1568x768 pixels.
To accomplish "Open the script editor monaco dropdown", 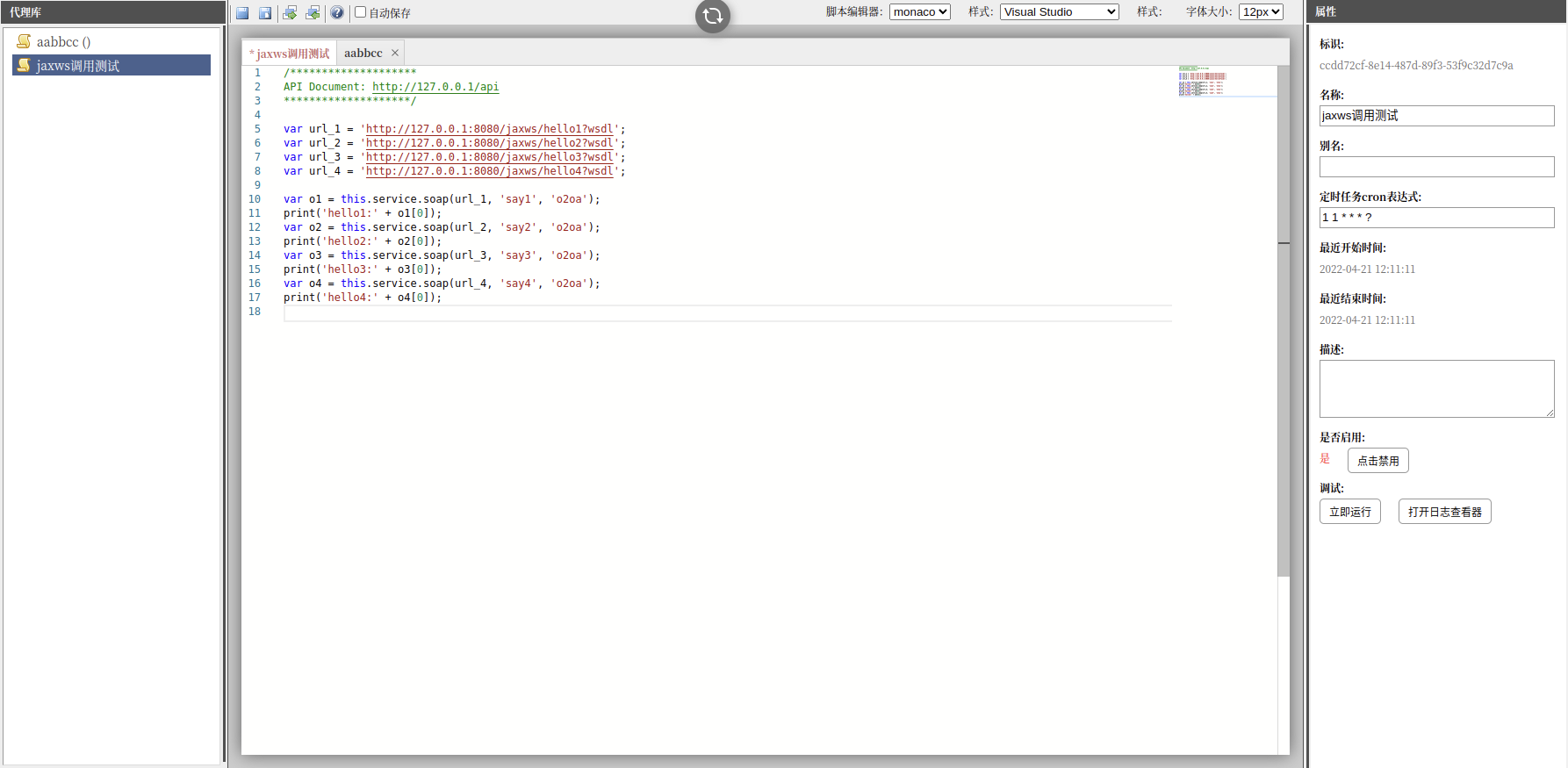I will 919,12.
